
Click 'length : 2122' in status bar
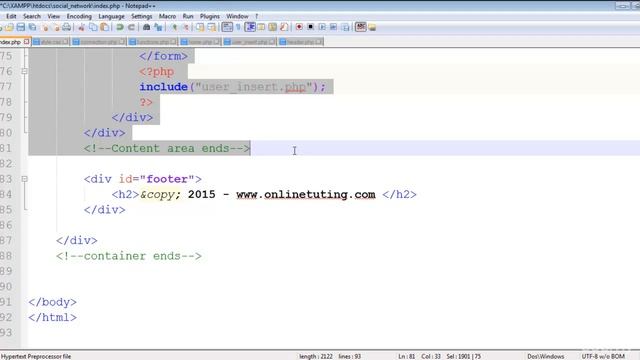click(x=316, y=356)
